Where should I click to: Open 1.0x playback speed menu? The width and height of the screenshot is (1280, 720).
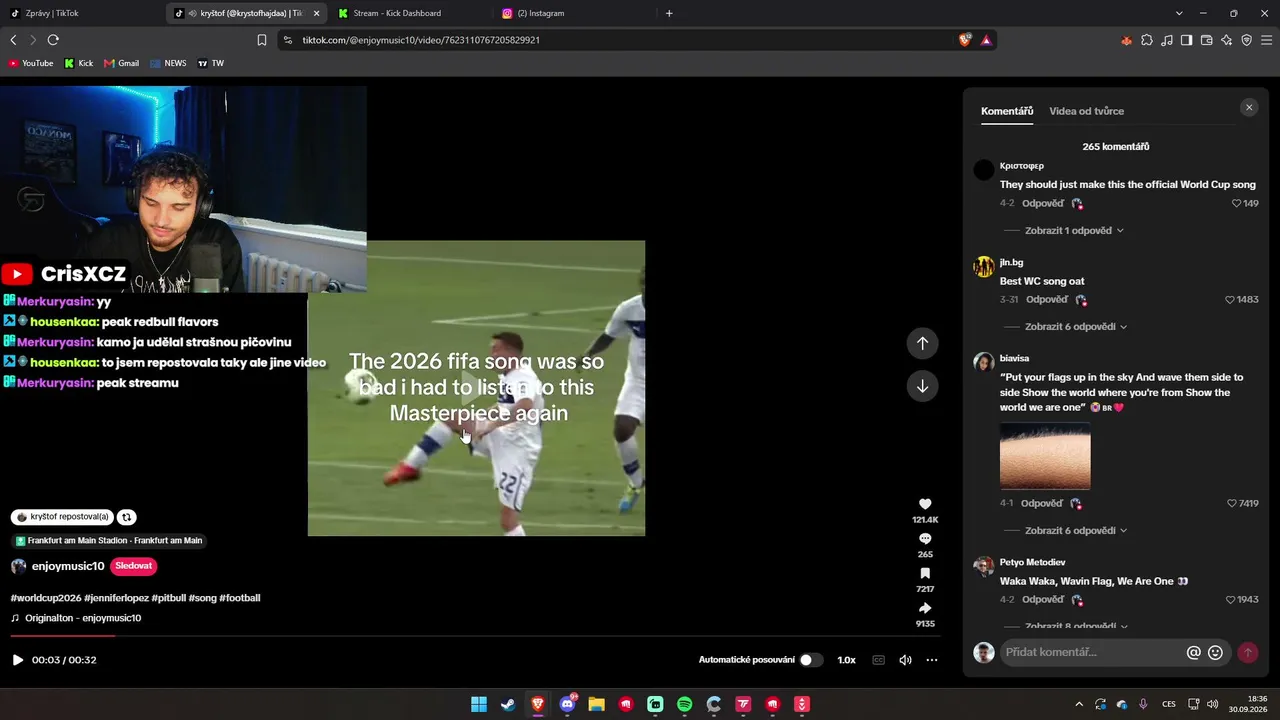(846, 660)
